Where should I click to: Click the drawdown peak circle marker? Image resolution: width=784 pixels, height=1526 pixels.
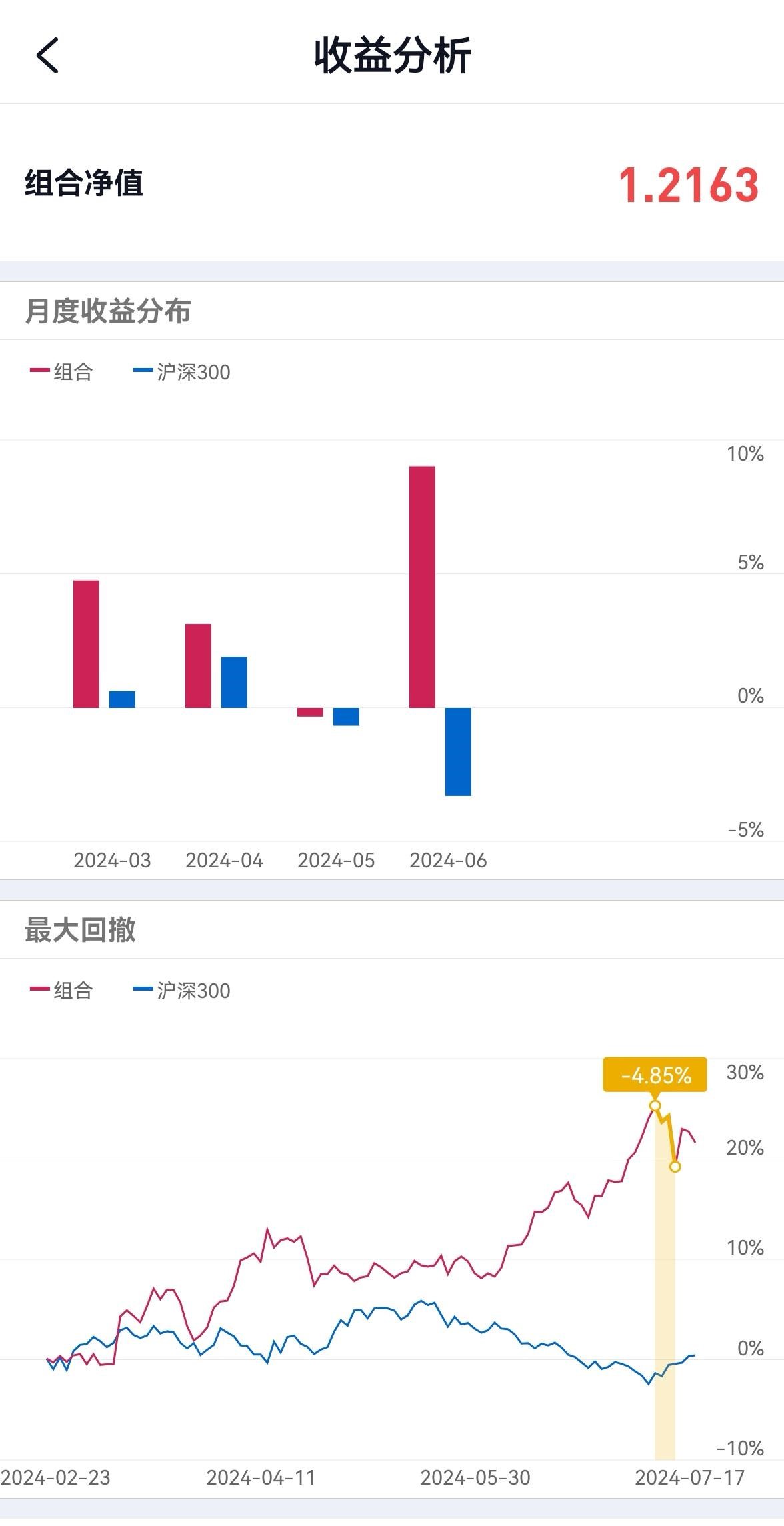point(655,1106)
